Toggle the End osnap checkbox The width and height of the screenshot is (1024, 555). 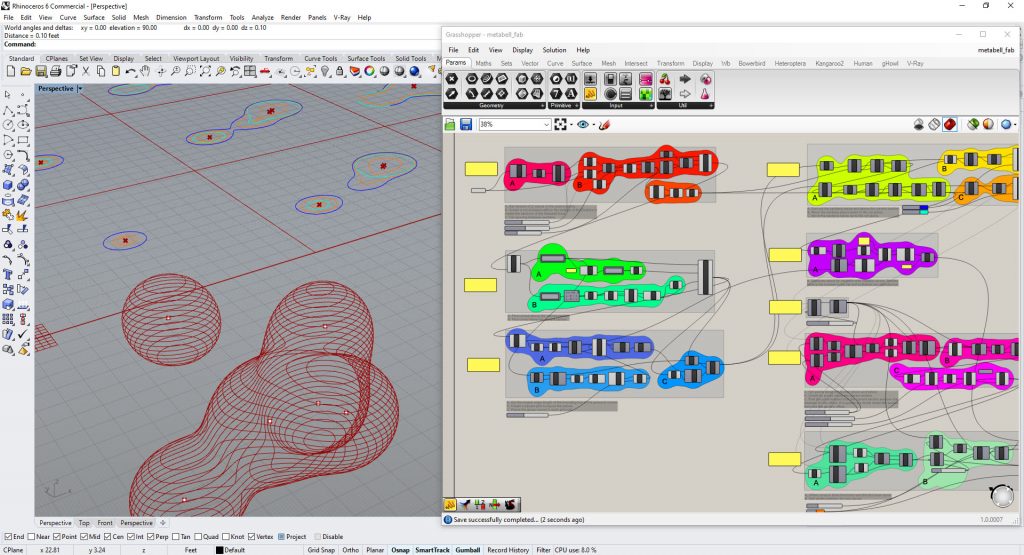[8, 537]
